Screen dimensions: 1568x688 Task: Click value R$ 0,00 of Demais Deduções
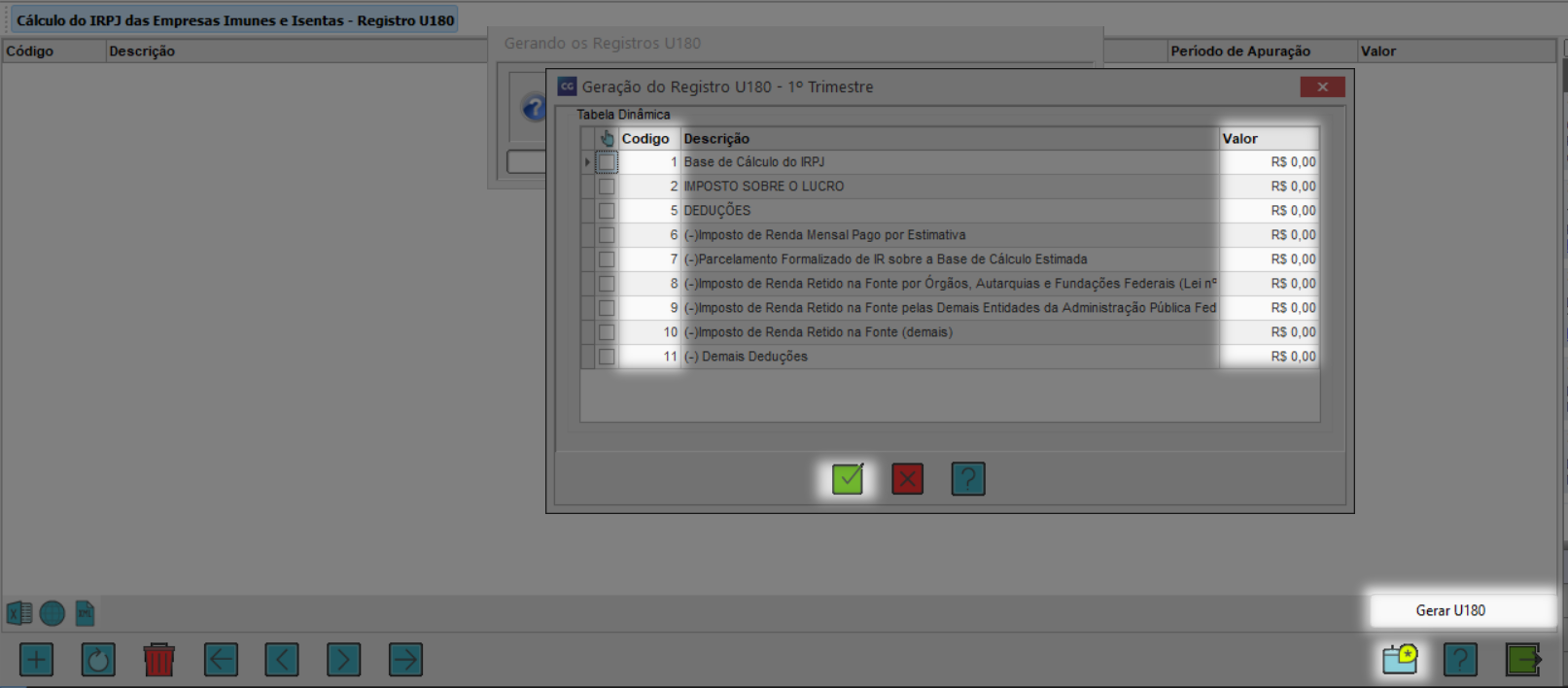[x=1269, y=357]
